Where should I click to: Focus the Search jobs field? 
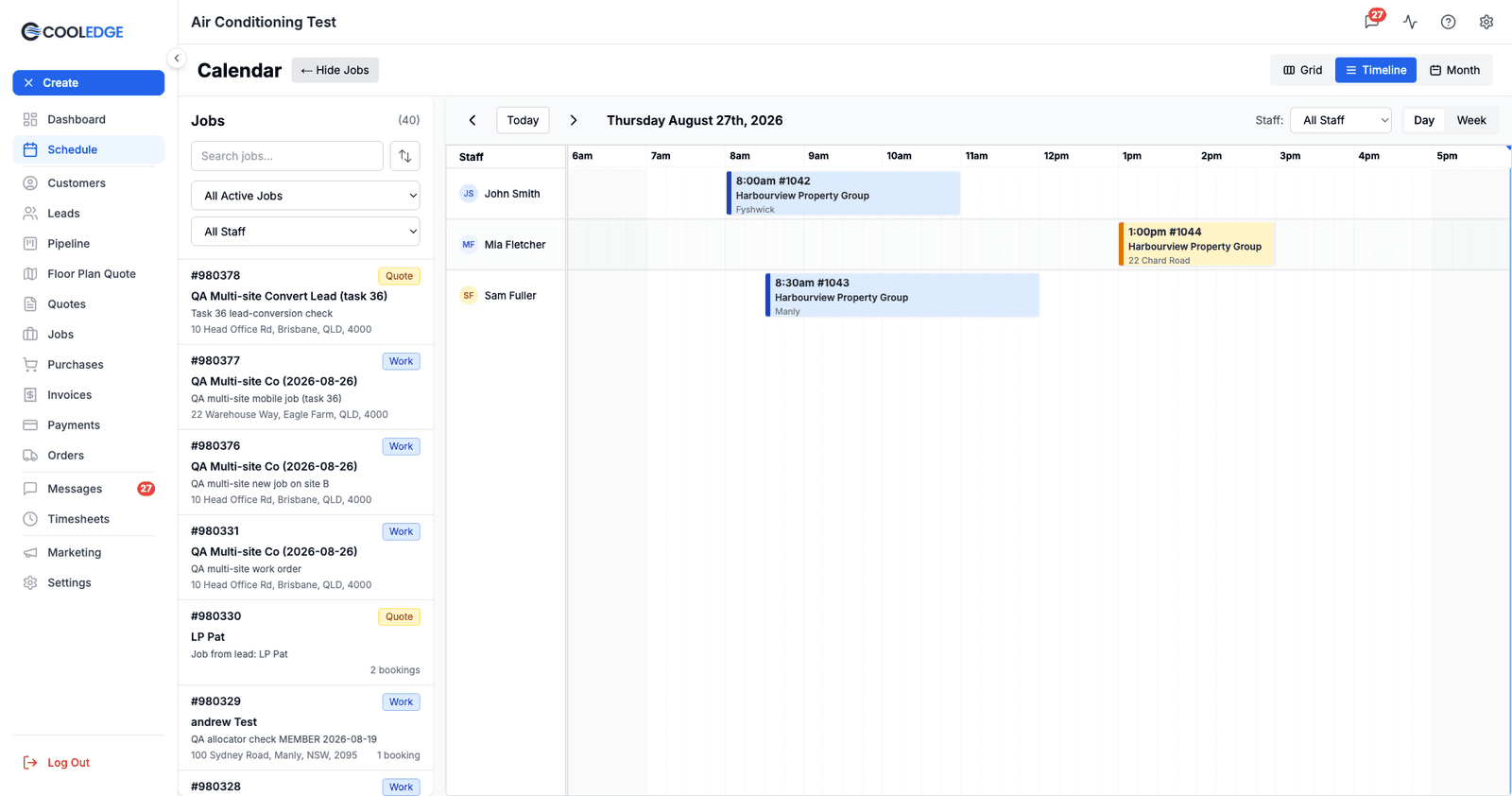pos(287,156)
